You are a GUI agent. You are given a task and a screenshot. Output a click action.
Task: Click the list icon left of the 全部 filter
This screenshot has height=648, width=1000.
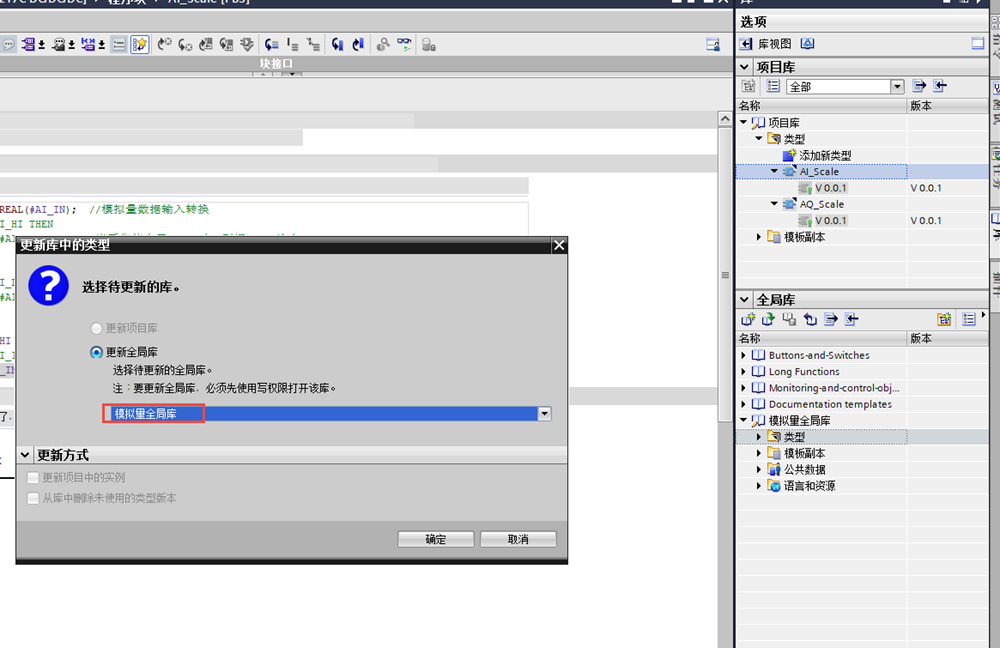773,86
